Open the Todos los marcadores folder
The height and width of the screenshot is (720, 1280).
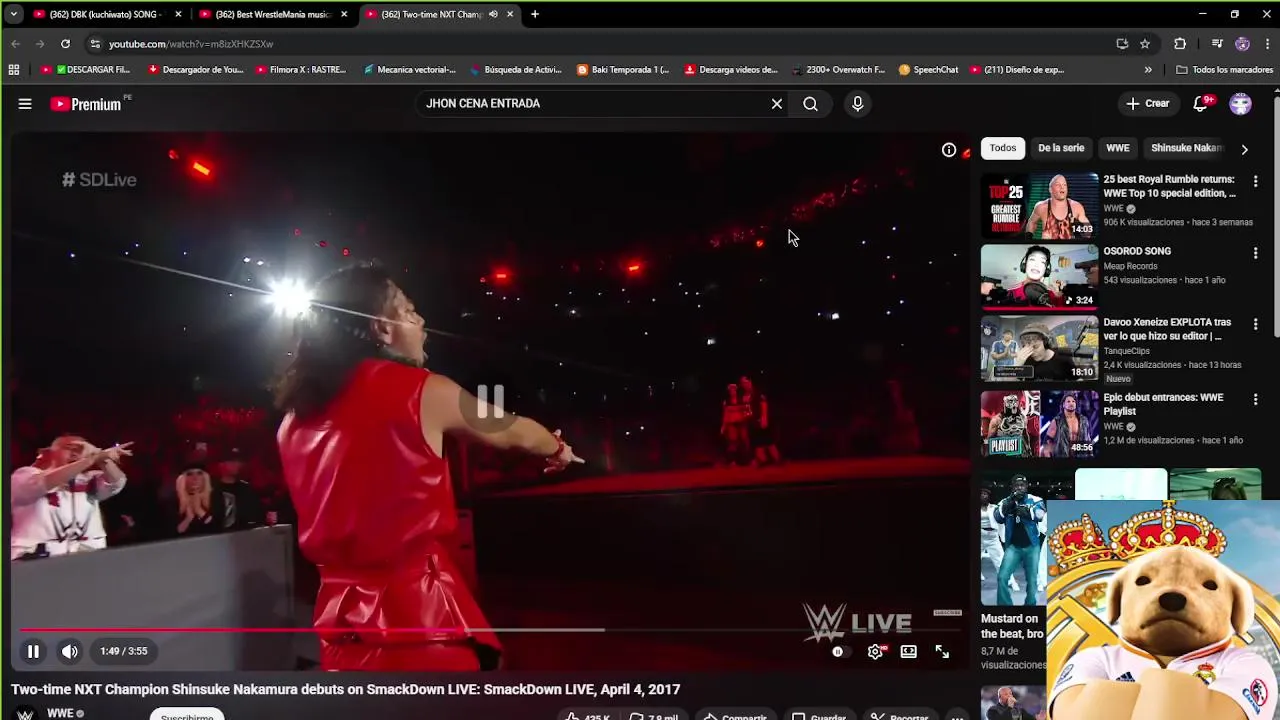pyautogui.click(x=1225, y=70)
